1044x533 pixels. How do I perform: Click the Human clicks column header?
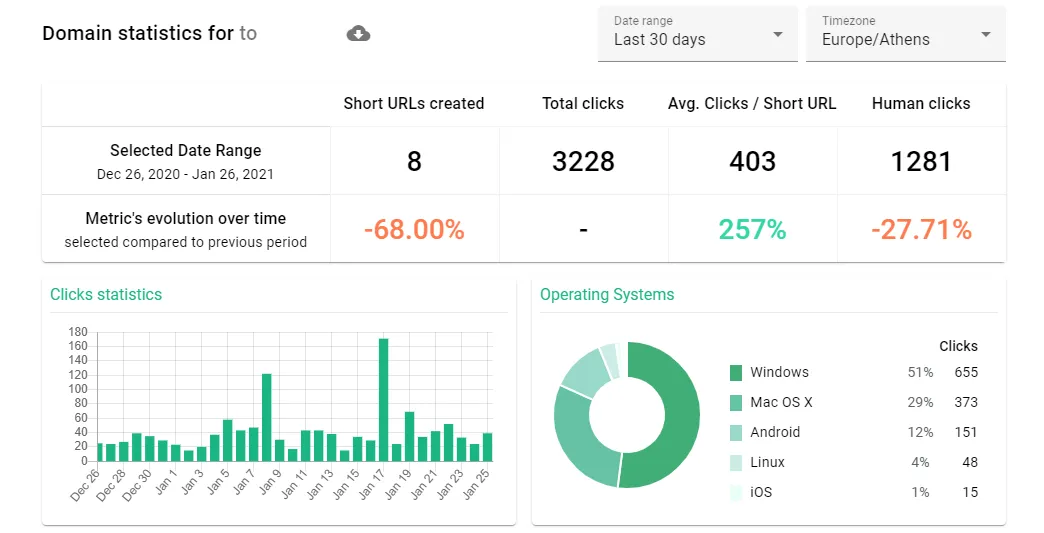pos(921,104)
